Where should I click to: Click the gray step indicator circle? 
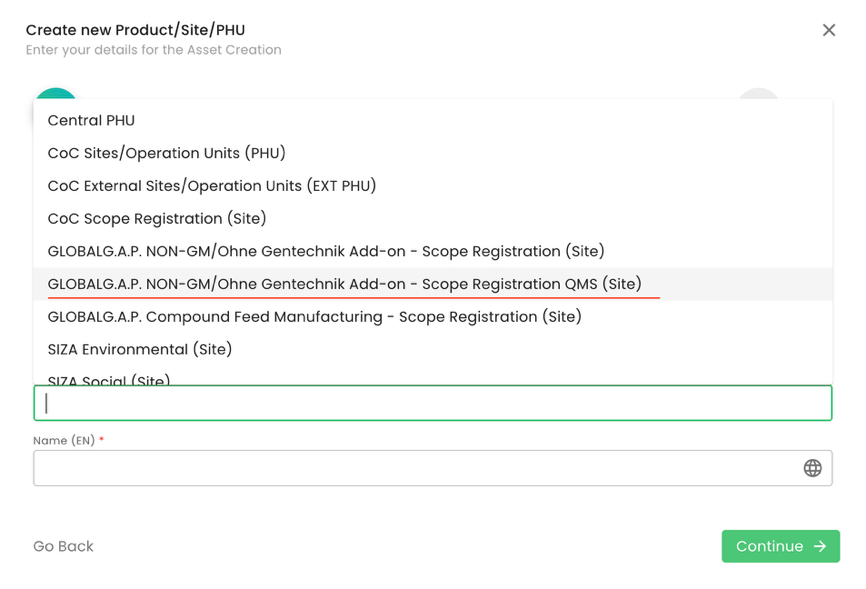[x=758, y=94]
